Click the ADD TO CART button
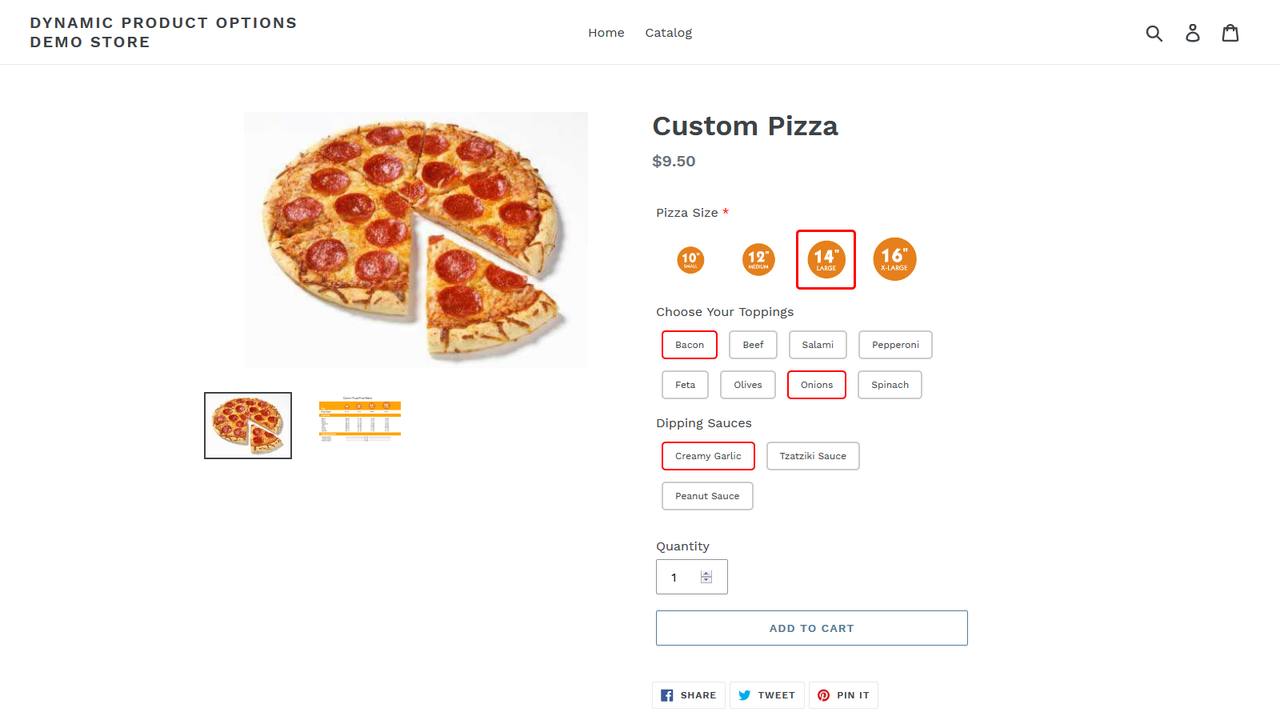Viewport: 1280px width, 720px height. tap(811, 627)
